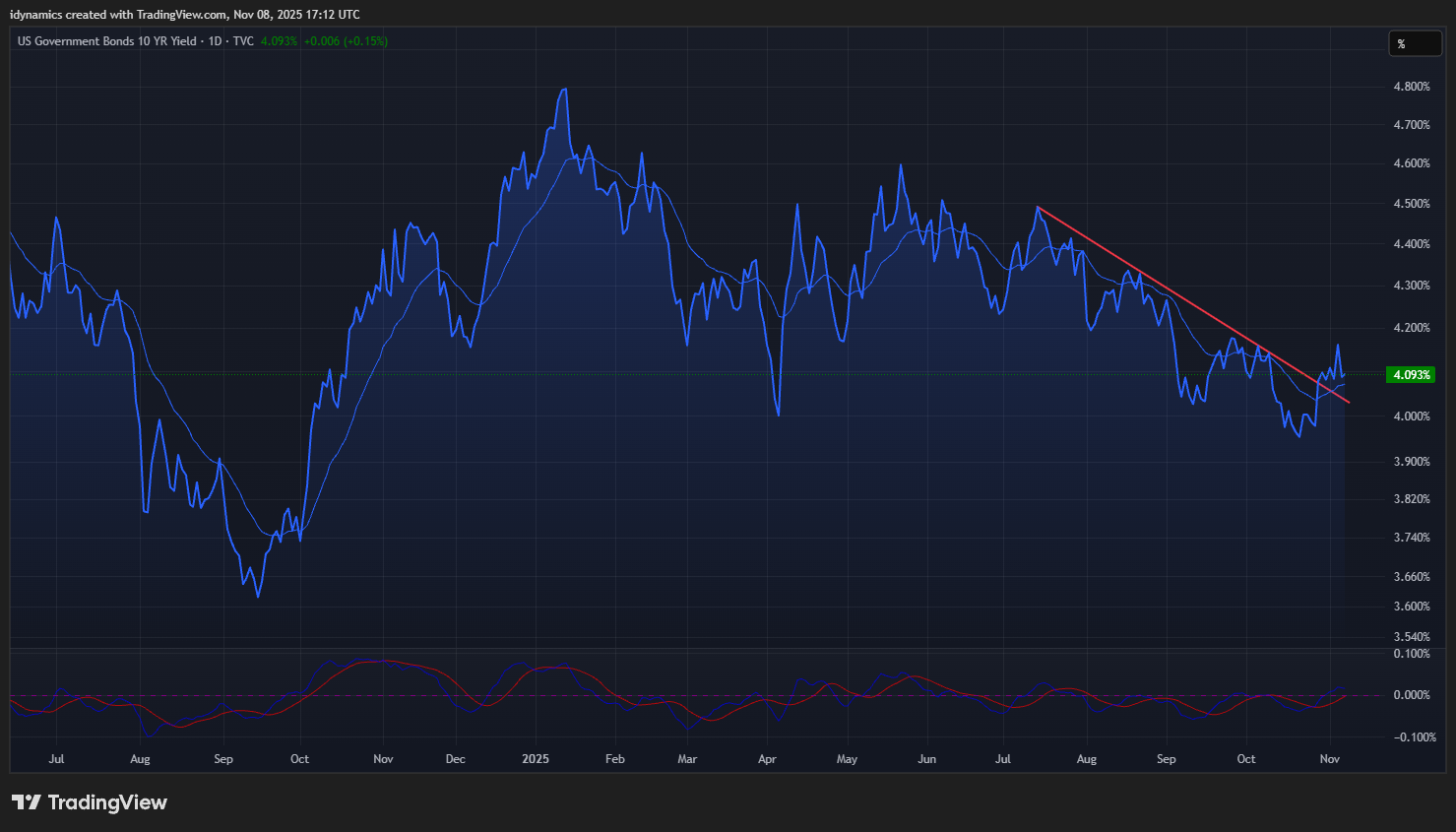Click the percent unit button
The width and height of the screenshot is (1456, 832).
pyautogui.click(x=1415, y=43)
